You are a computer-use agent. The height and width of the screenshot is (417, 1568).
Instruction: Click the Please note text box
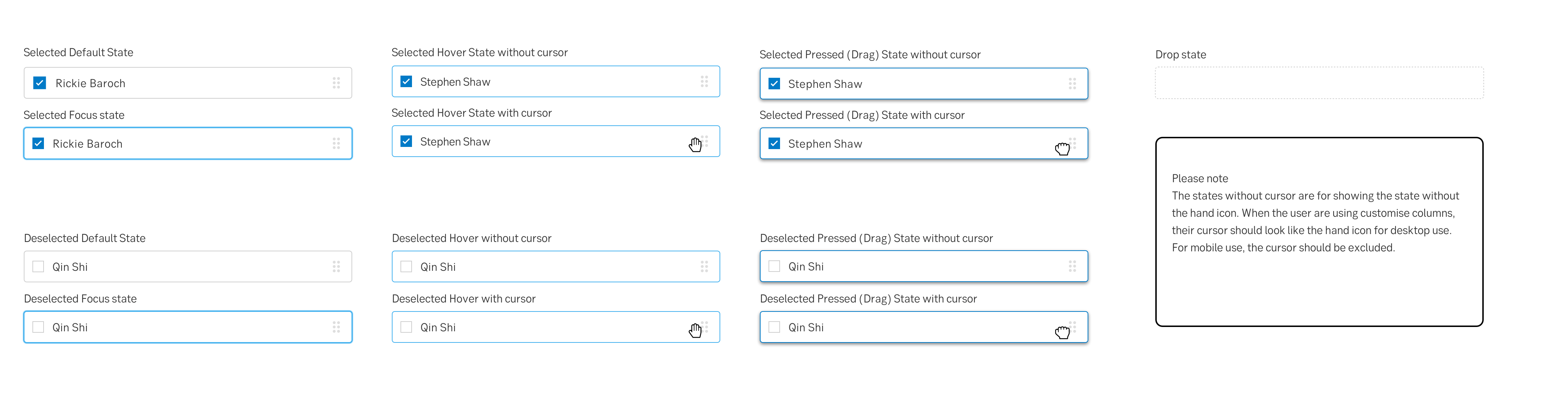tap(1319, 232)
